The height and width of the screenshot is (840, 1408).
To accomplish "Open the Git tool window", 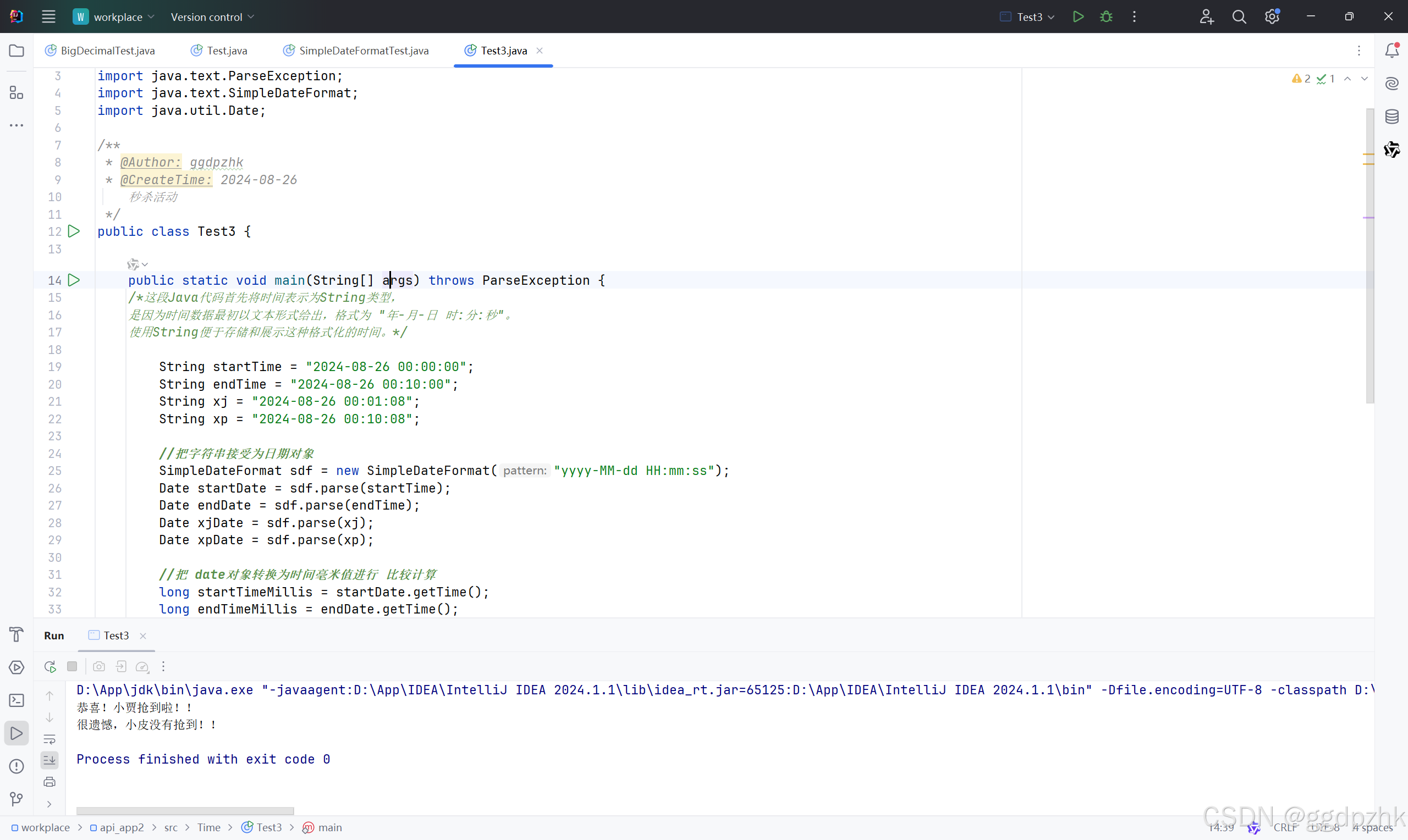I will [16, 799].
